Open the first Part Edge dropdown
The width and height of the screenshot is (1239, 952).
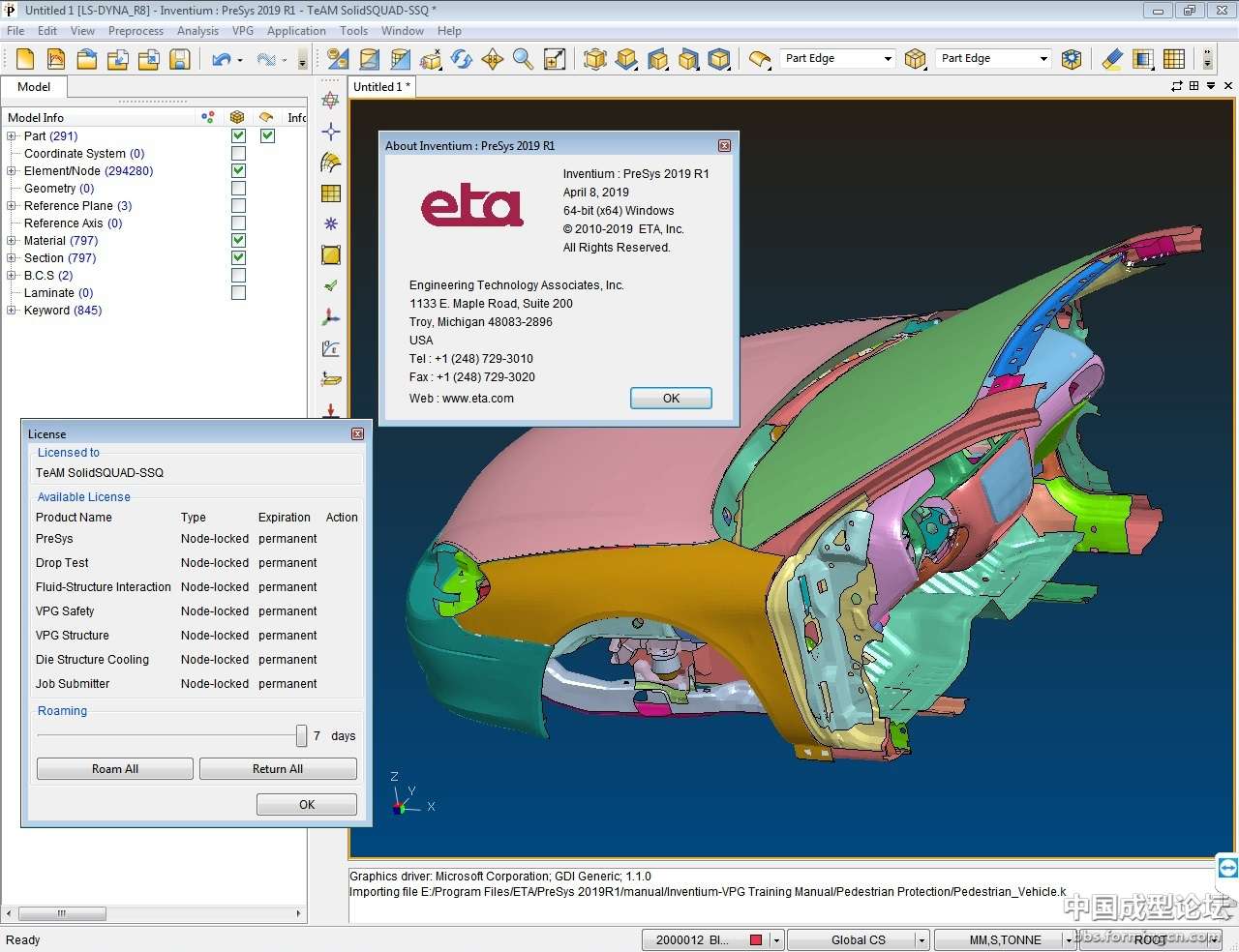887,59
